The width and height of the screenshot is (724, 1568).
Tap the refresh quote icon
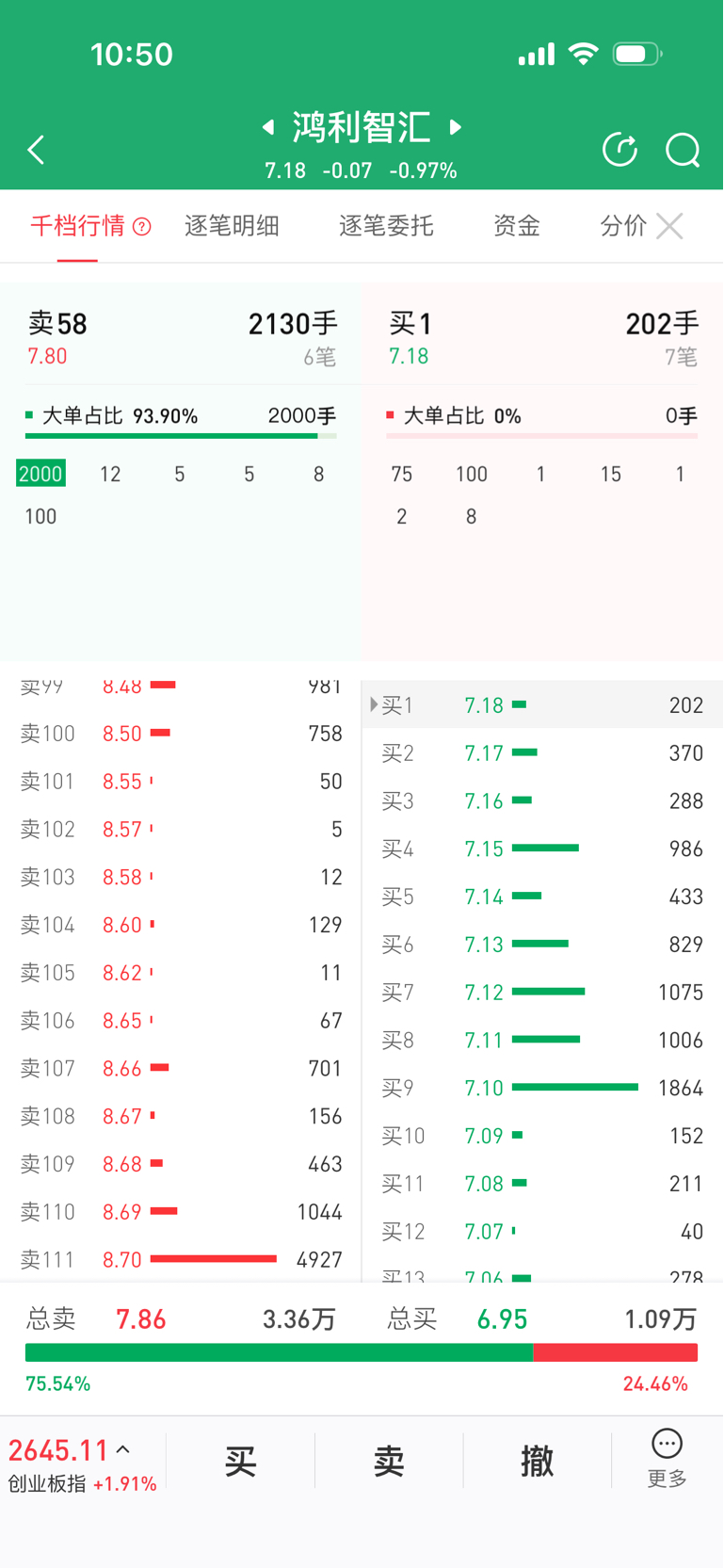coord(619,150)
